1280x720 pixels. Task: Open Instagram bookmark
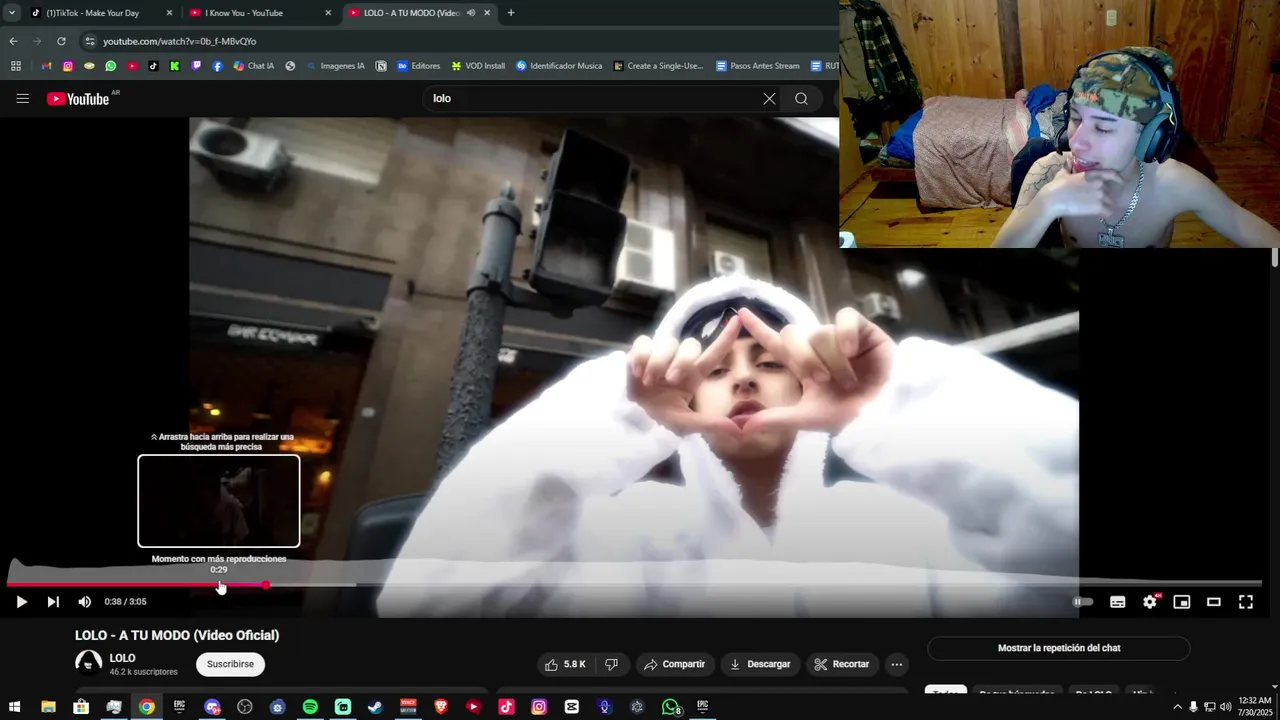pyautogui.click(x=68, y=66)
